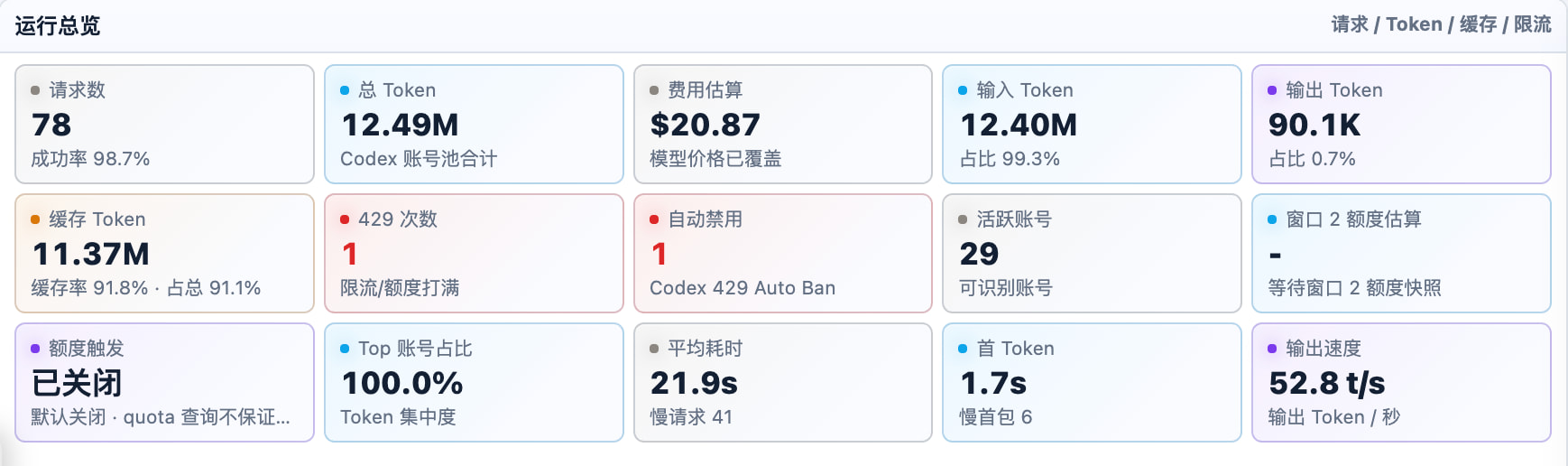1568x466 pixels.
Task: Click the 已关闭 quota trigger status
Action: click(77, 383)
